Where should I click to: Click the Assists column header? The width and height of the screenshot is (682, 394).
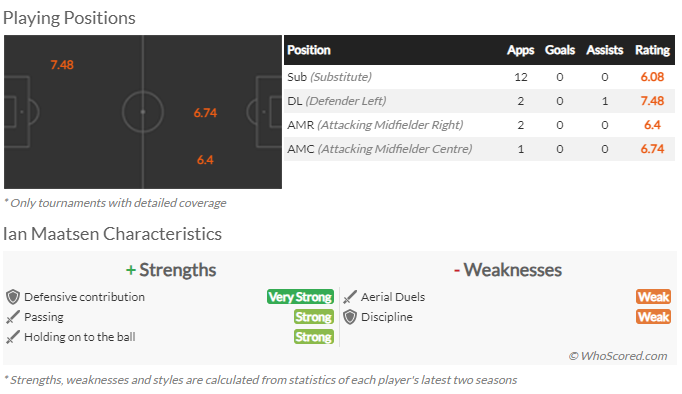click(x=605, y=50)
